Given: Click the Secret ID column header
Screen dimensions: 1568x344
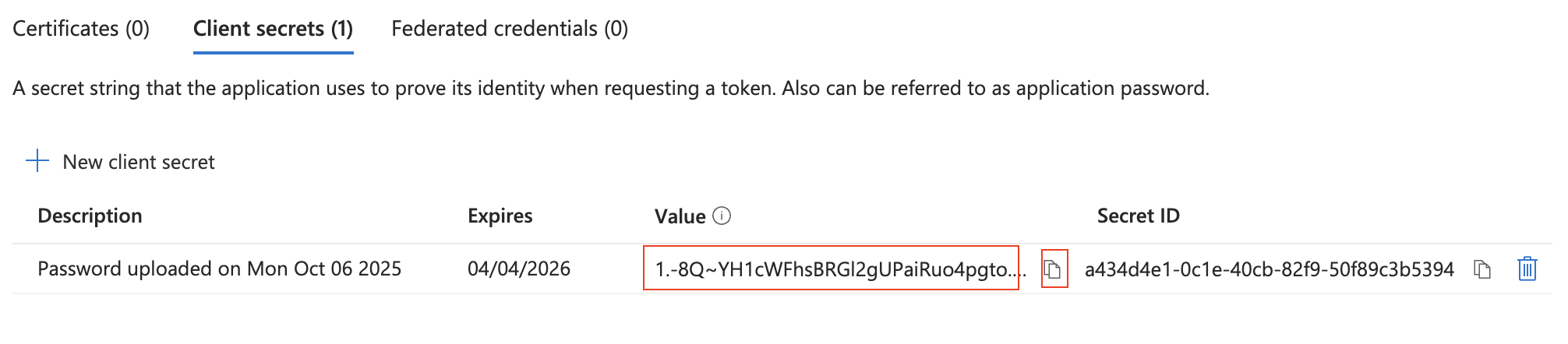Looking at the screenshot, I should 1138,216.
